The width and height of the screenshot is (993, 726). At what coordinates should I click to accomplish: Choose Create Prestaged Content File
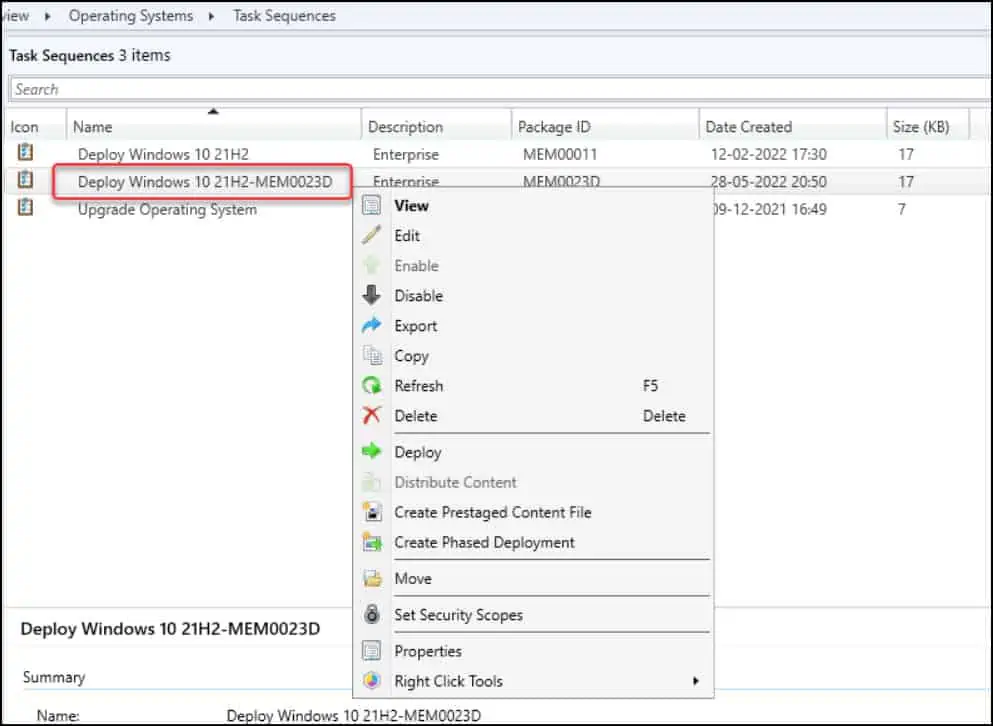coord(532,513)
